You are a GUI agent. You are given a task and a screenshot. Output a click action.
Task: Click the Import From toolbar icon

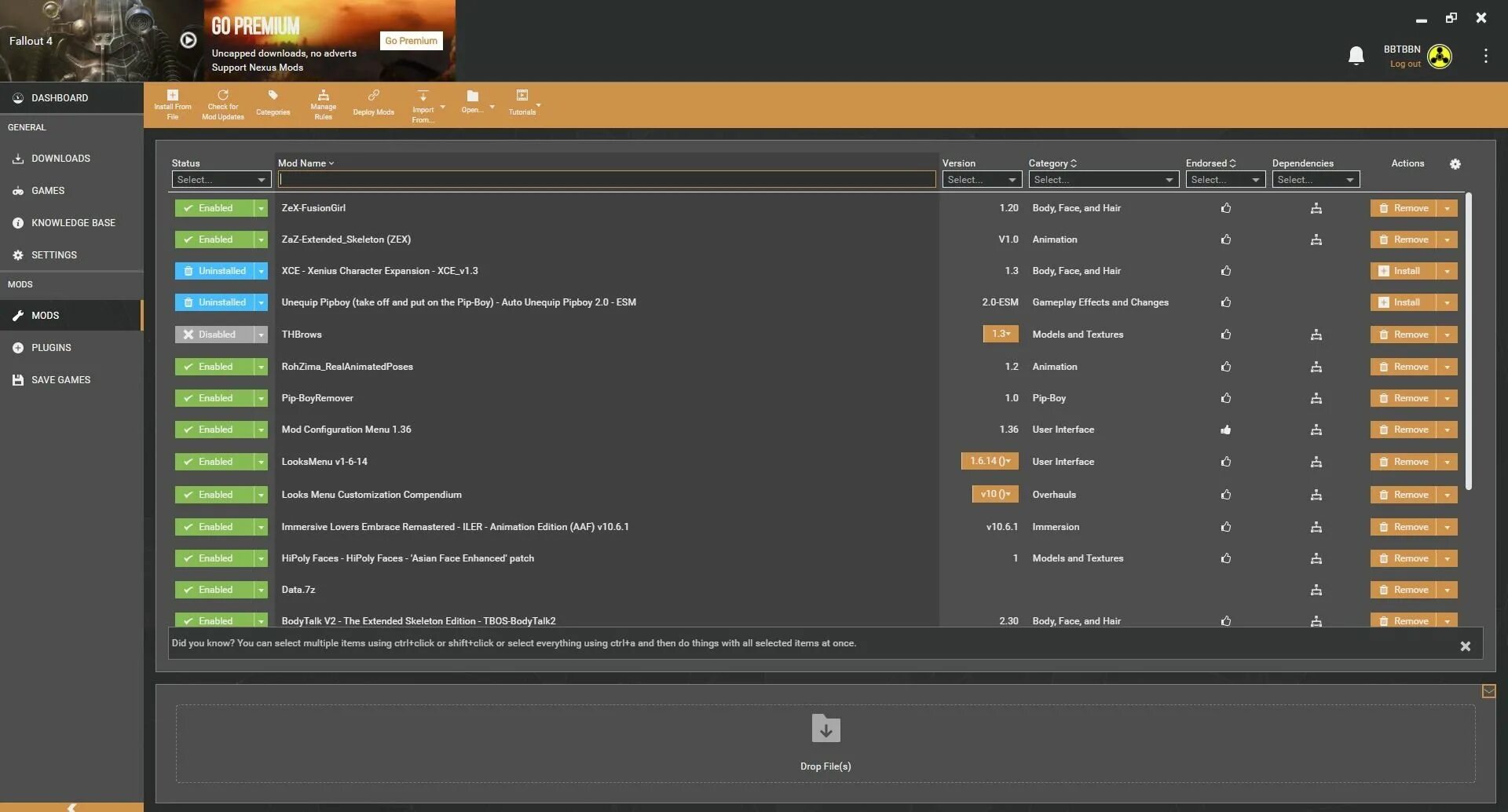423,105
